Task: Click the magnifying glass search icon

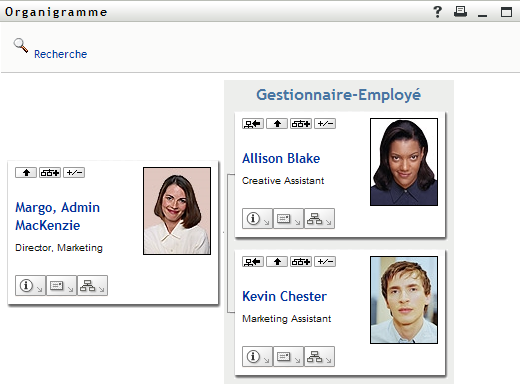Action: (21, 46)
